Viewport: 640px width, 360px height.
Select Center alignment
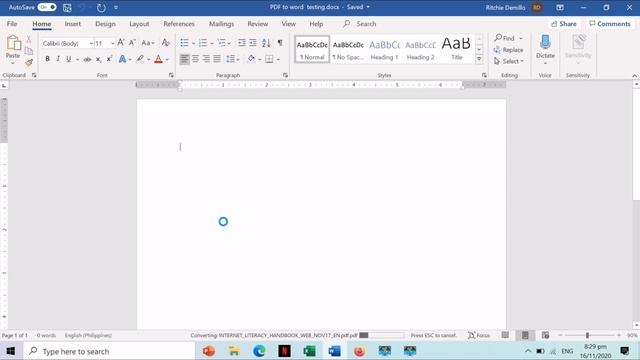(x=196, y=59)
